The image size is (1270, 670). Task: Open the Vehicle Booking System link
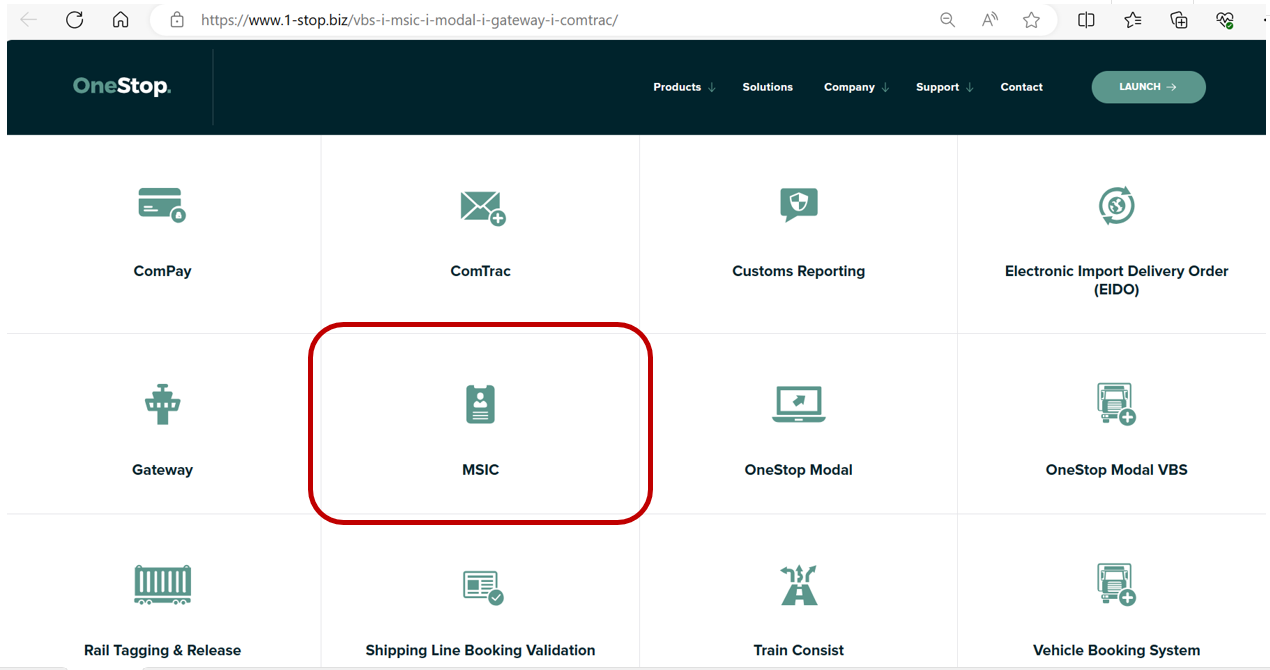pos(1116,650)
